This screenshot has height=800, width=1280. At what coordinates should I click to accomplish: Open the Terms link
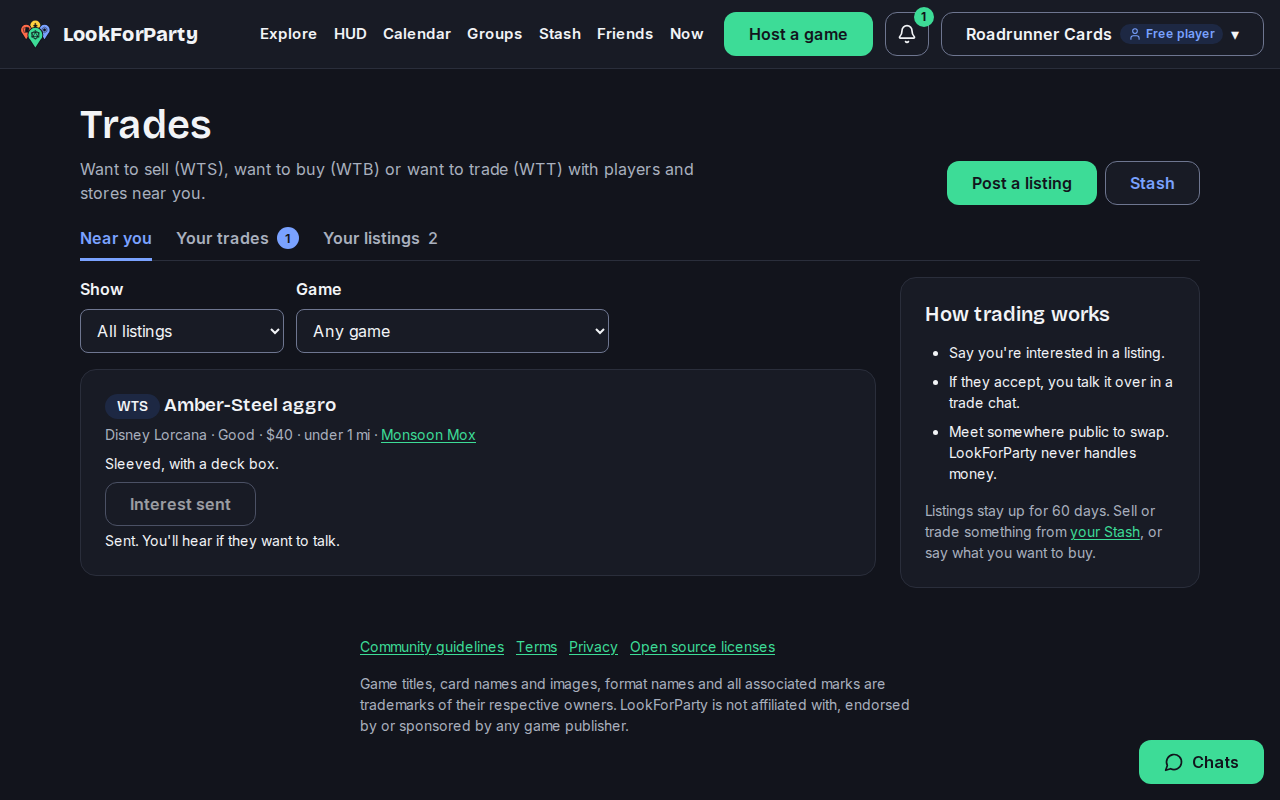click(x=536, y=647)
